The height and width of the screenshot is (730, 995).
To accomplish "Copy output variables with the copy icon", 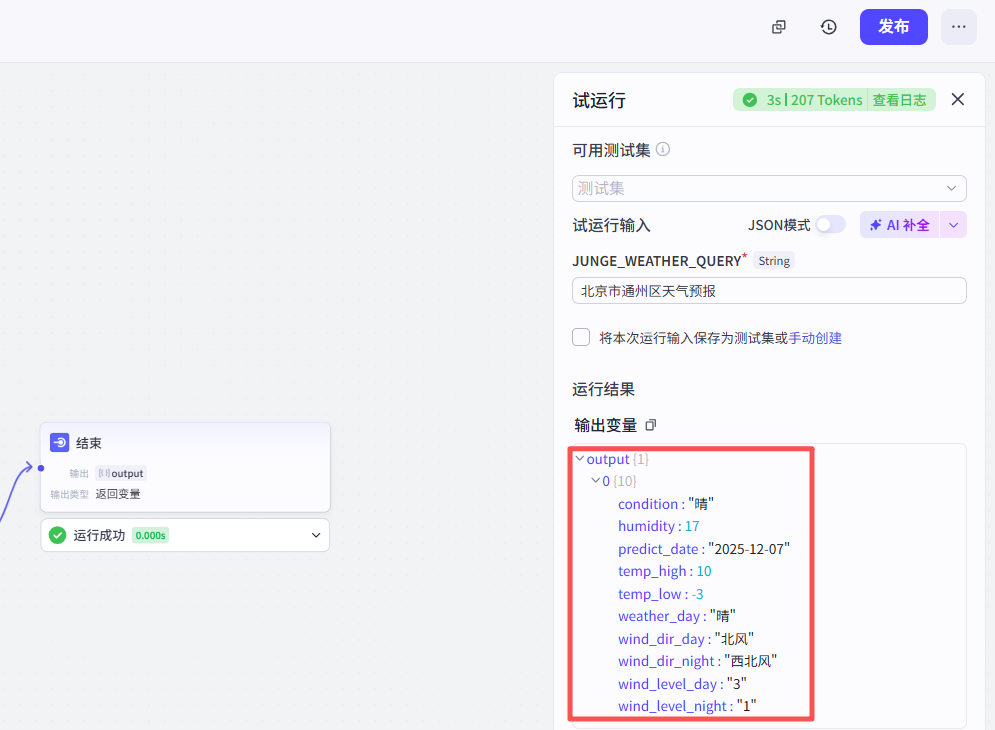I will point(650,425).
